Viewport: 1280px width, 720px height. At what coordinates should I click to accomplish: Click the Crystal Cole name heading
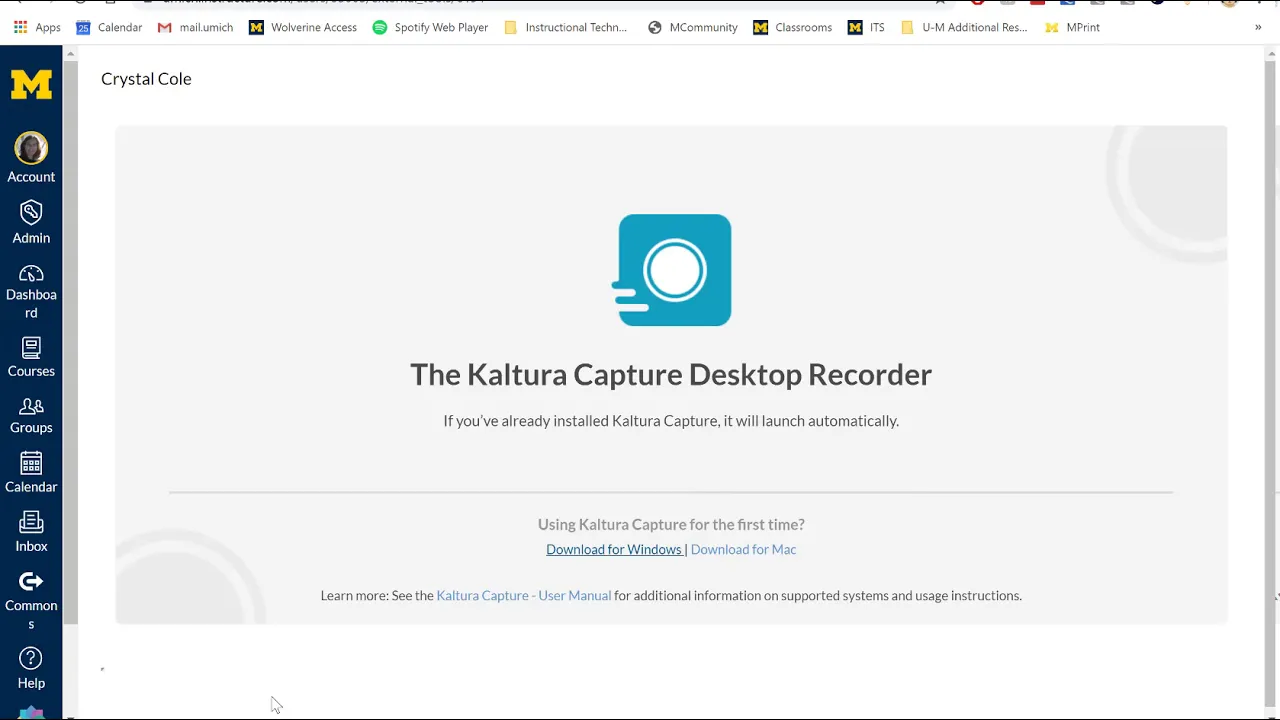pyautogui.click(x=146, y=79)
